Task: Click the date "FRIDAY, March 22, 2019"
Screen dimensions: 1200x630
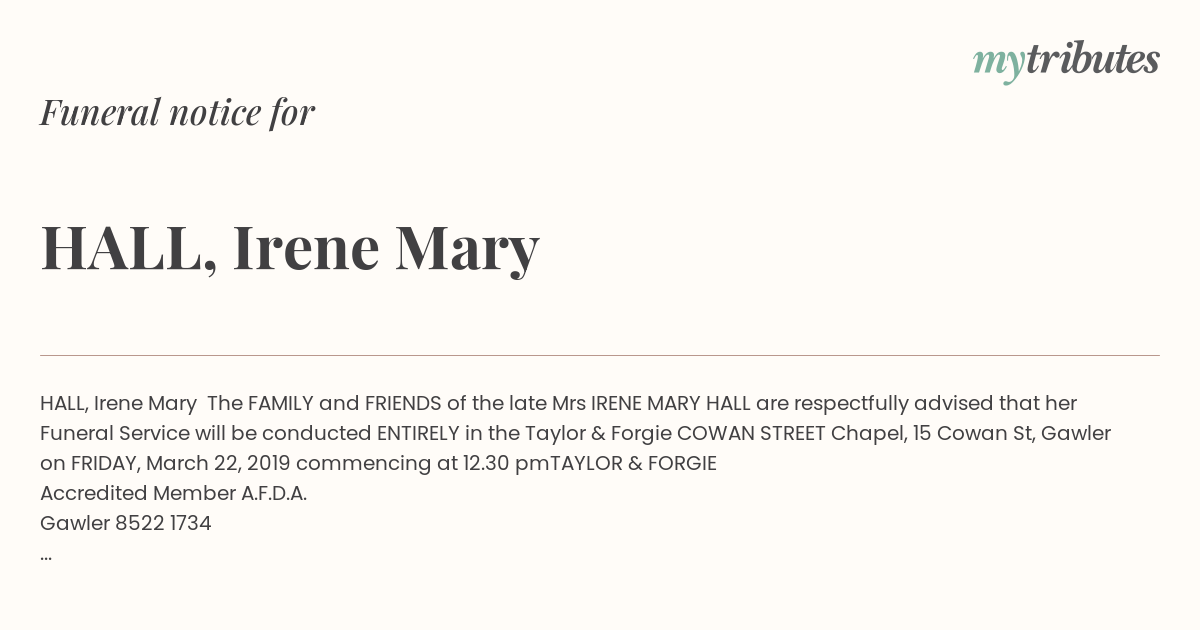Action: (180, 463)
